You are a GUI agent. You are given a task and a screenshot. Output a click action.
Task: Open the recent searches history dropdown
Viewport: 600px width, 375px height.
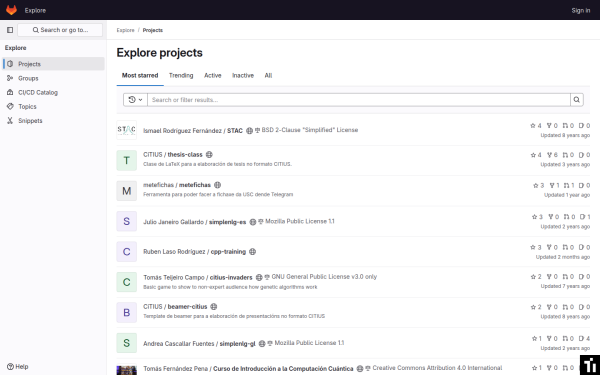pyautogui.click(x=135, y=99)
